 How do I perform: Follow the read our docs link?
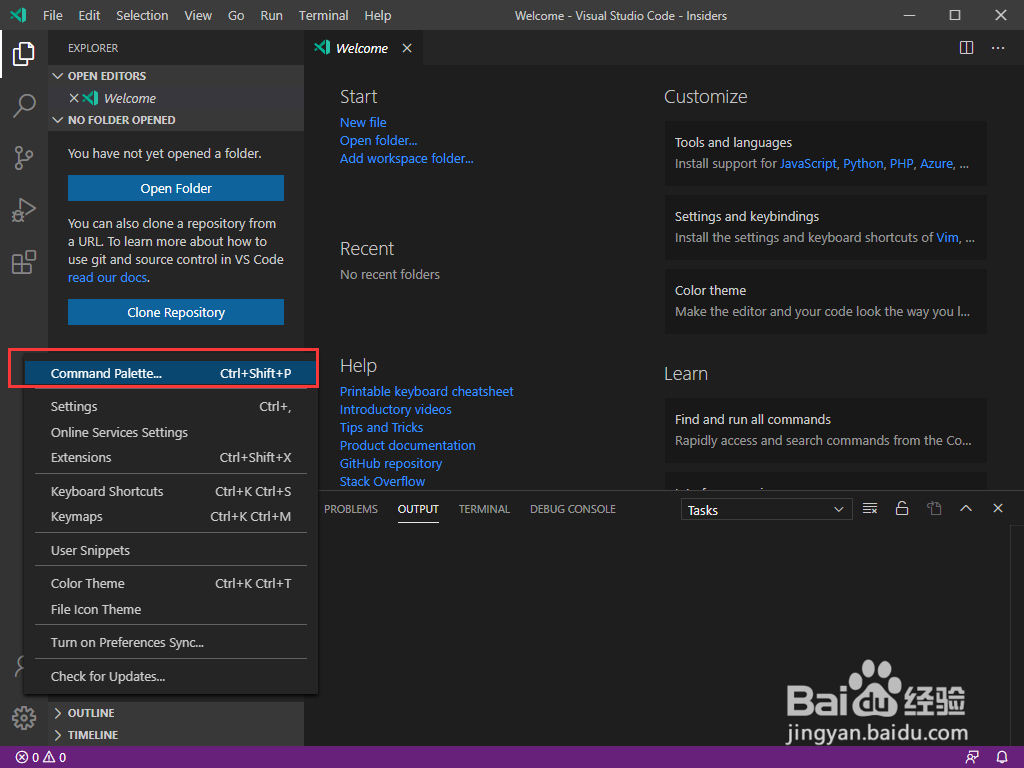[x=107, y=278]
